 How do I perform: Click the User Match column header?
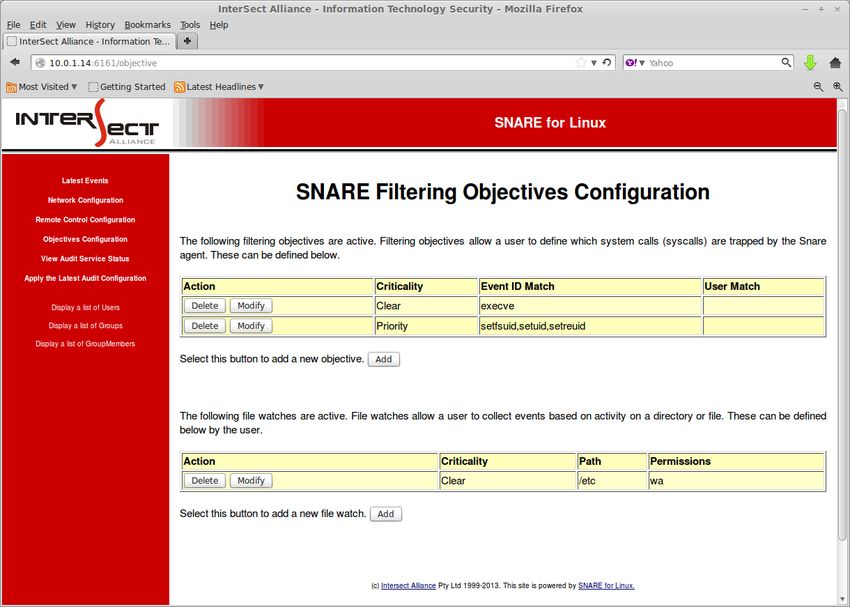(764, 286)
